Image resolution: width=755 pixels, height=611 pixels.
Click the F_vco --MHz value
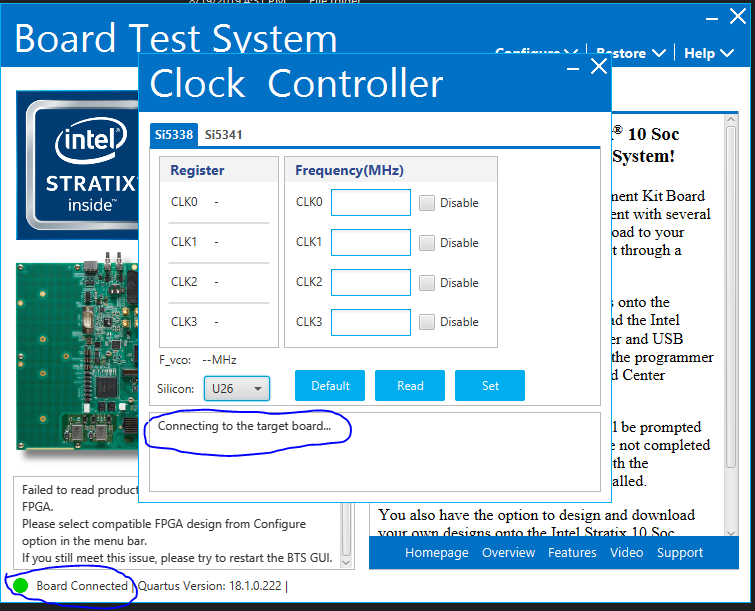[x=219, y=360]
